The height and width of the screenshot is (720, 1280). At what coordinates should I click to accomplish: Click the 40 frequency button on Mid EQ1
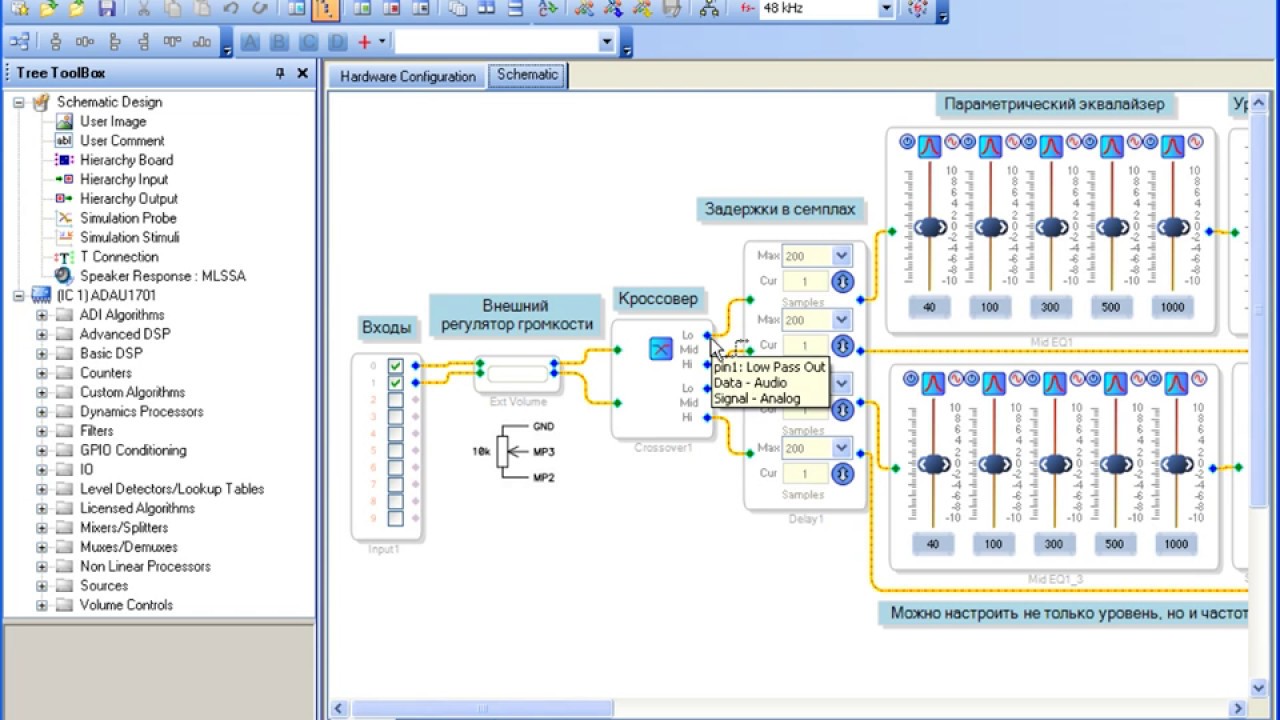pyautogui.click(x=929, y=307)
